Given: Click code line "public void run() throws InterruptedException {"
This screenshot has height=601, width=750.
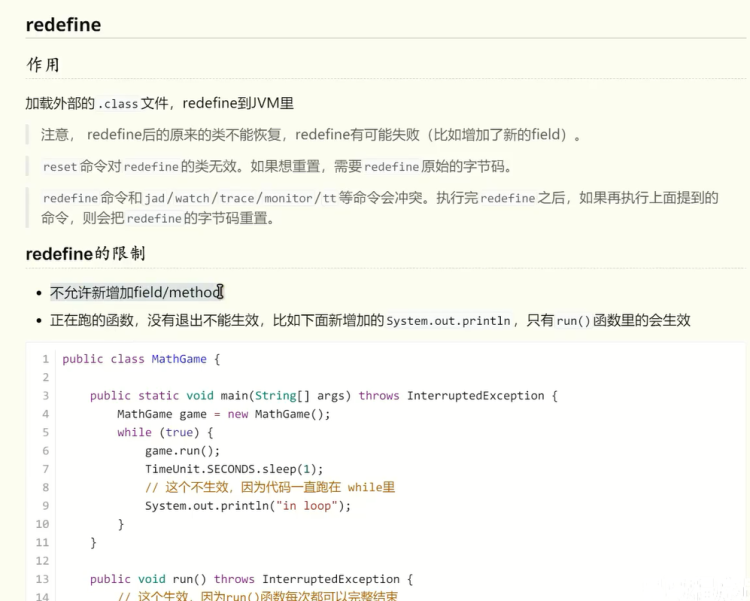Looking at the screenshot, I should pos(252,579).
